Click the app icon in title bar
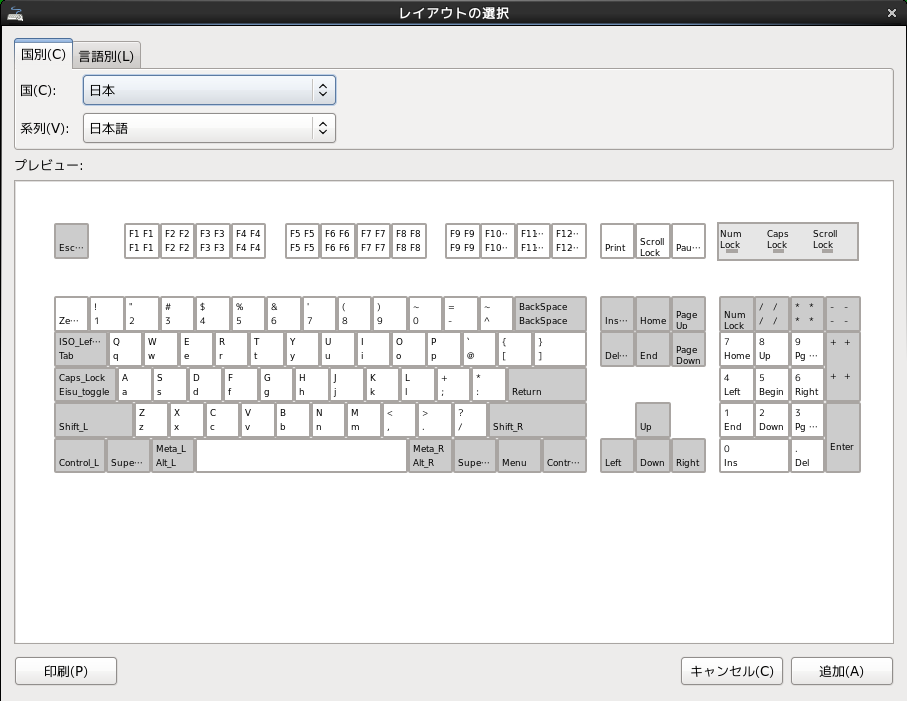Viewport: 907px width, 701px height. [15, 12]
